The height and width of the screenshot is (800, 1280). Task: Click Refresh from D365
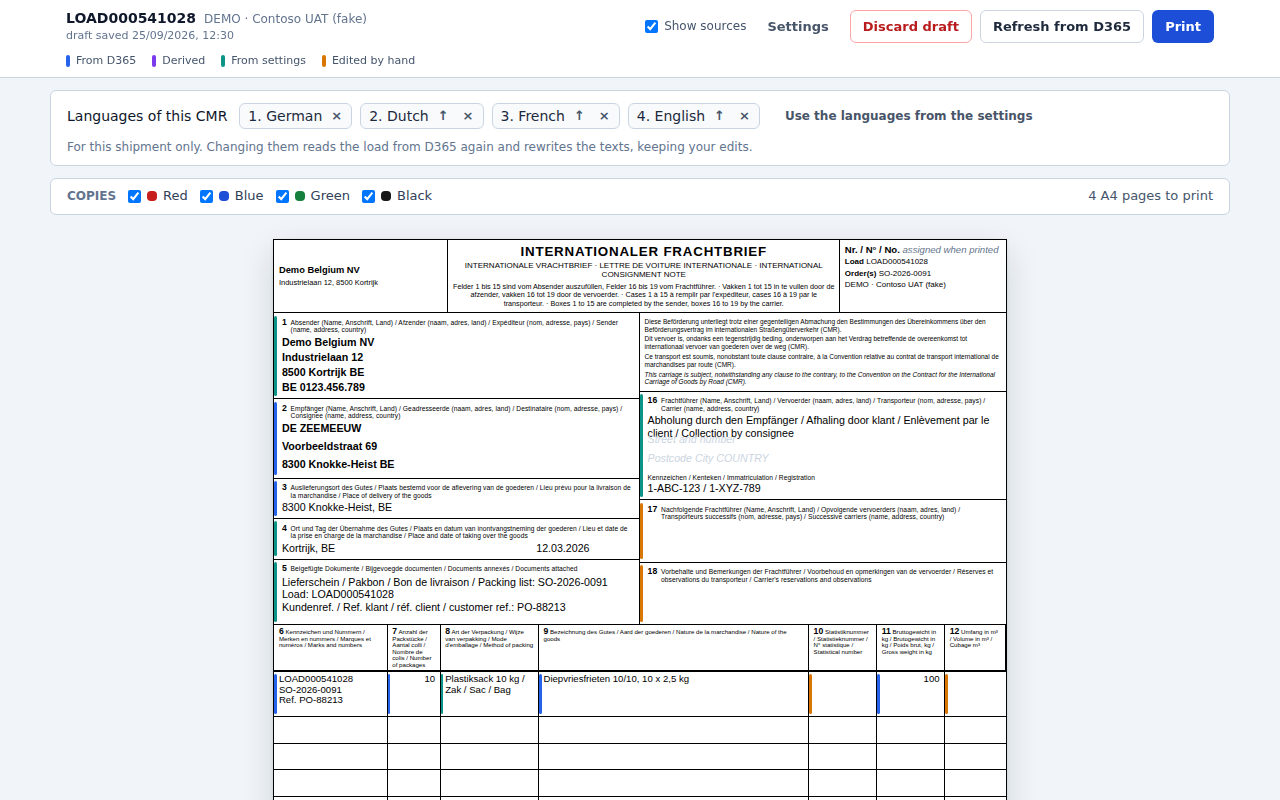coord(1062,27)
